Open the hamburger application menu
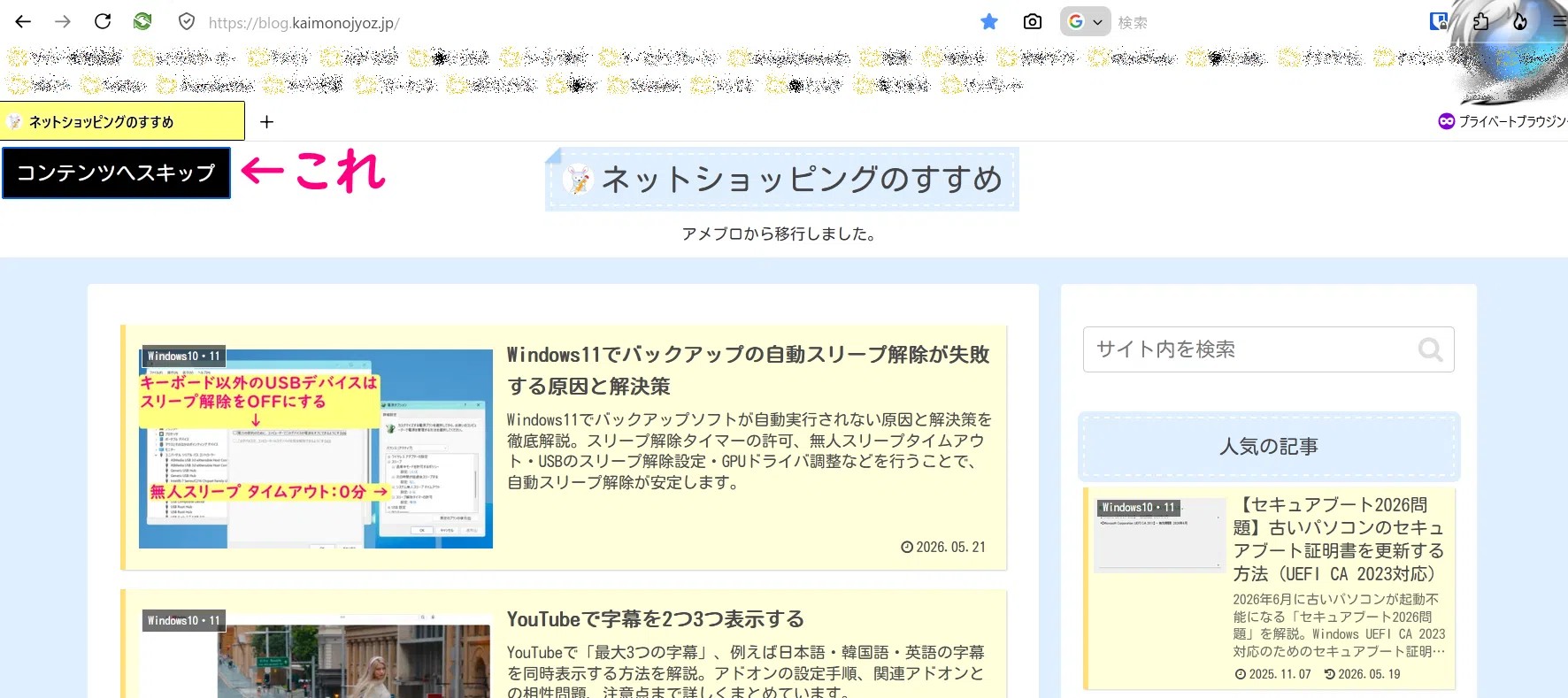 (1559, 22)
